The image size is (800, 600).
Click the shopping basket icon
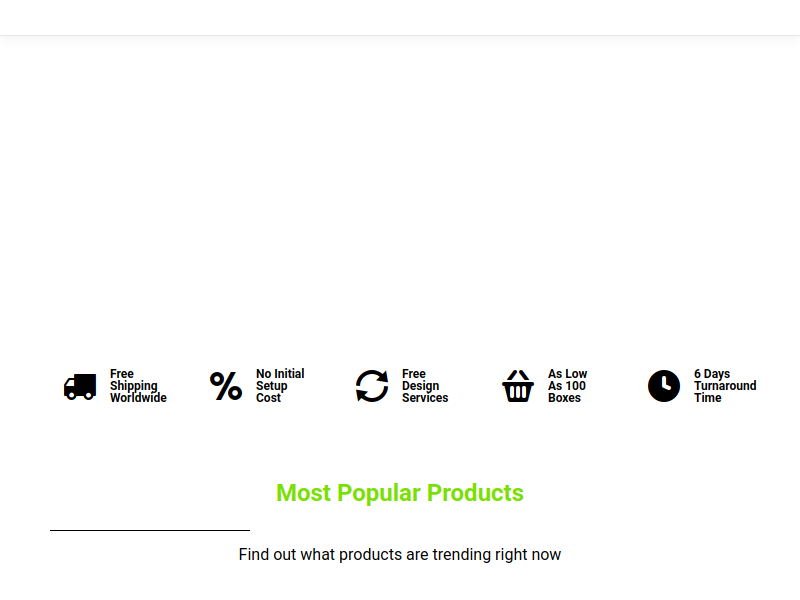coord(518,386)
